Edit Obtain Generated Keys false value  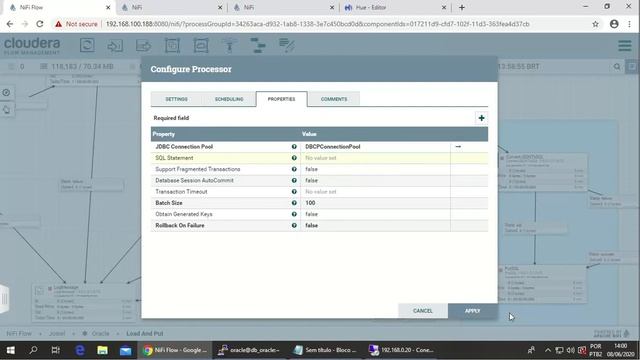375,214
